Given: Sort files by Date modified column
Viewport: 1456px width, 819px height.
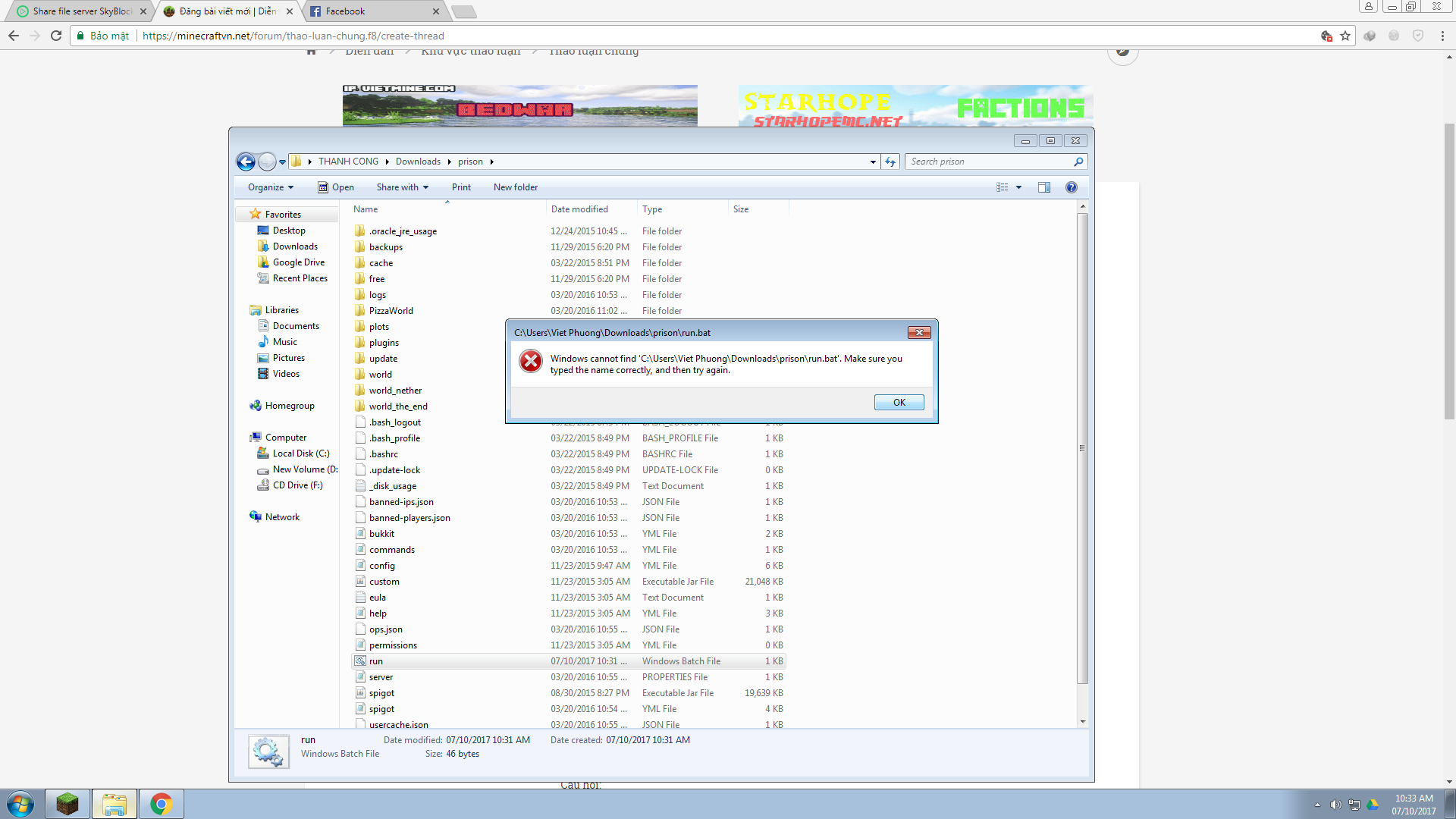Looking at the screenshot, I should click(579, 209).
